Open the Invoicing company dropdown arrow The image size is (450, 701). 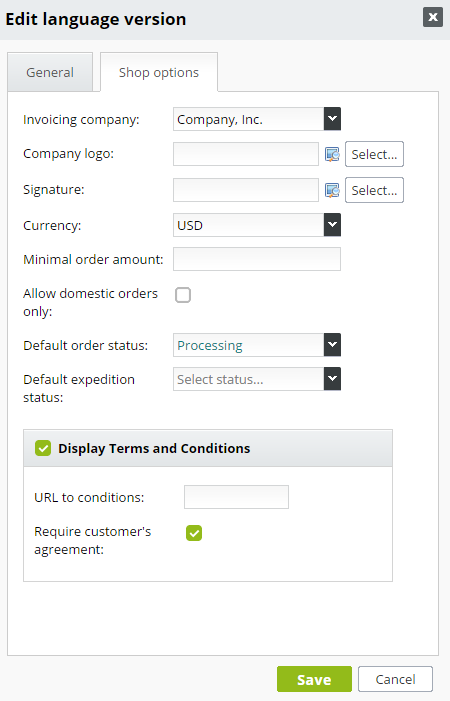pos(332,119)
